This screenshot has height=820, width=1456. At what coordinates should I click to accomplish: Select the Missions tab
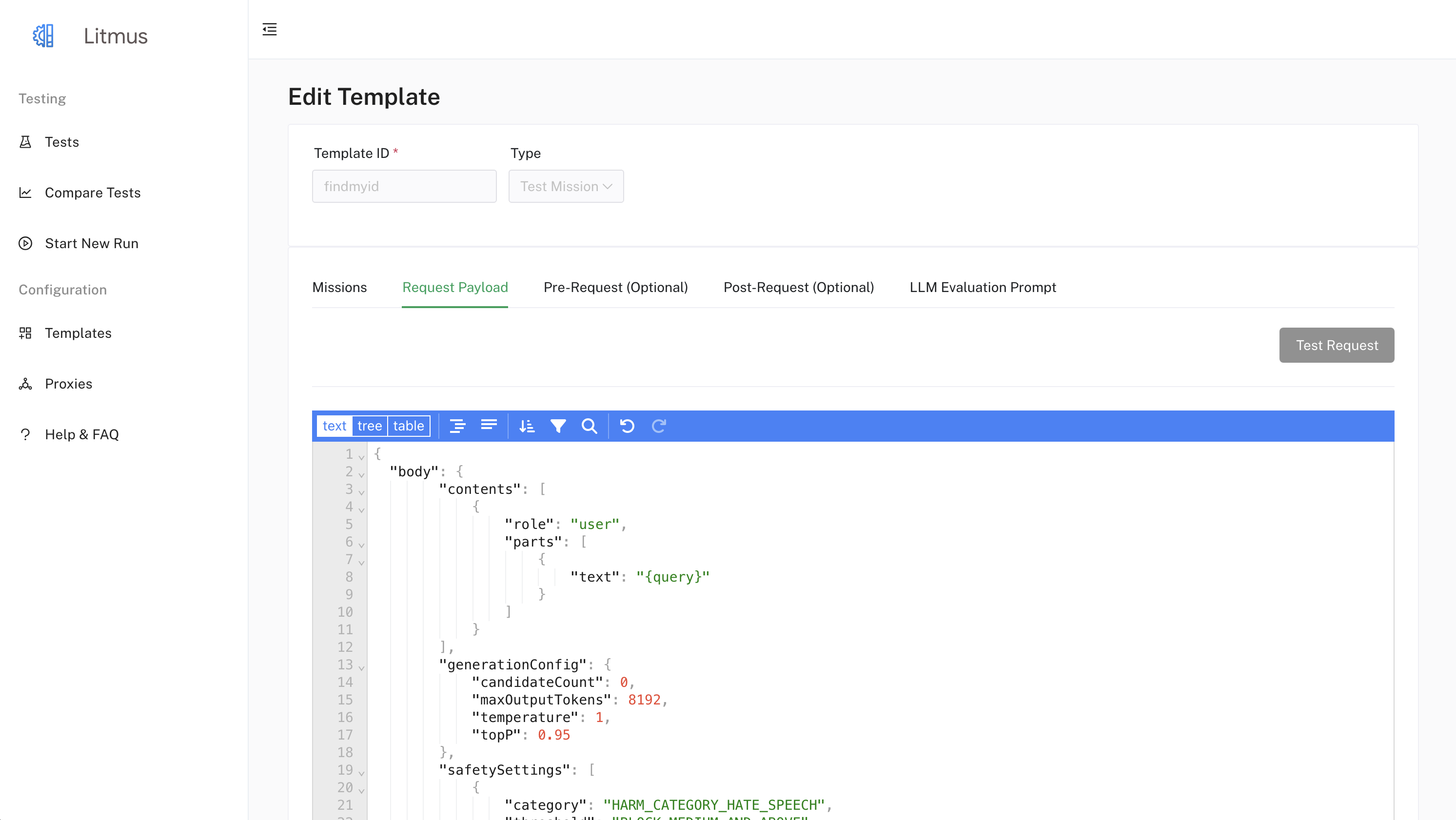[x=340, y=287]
